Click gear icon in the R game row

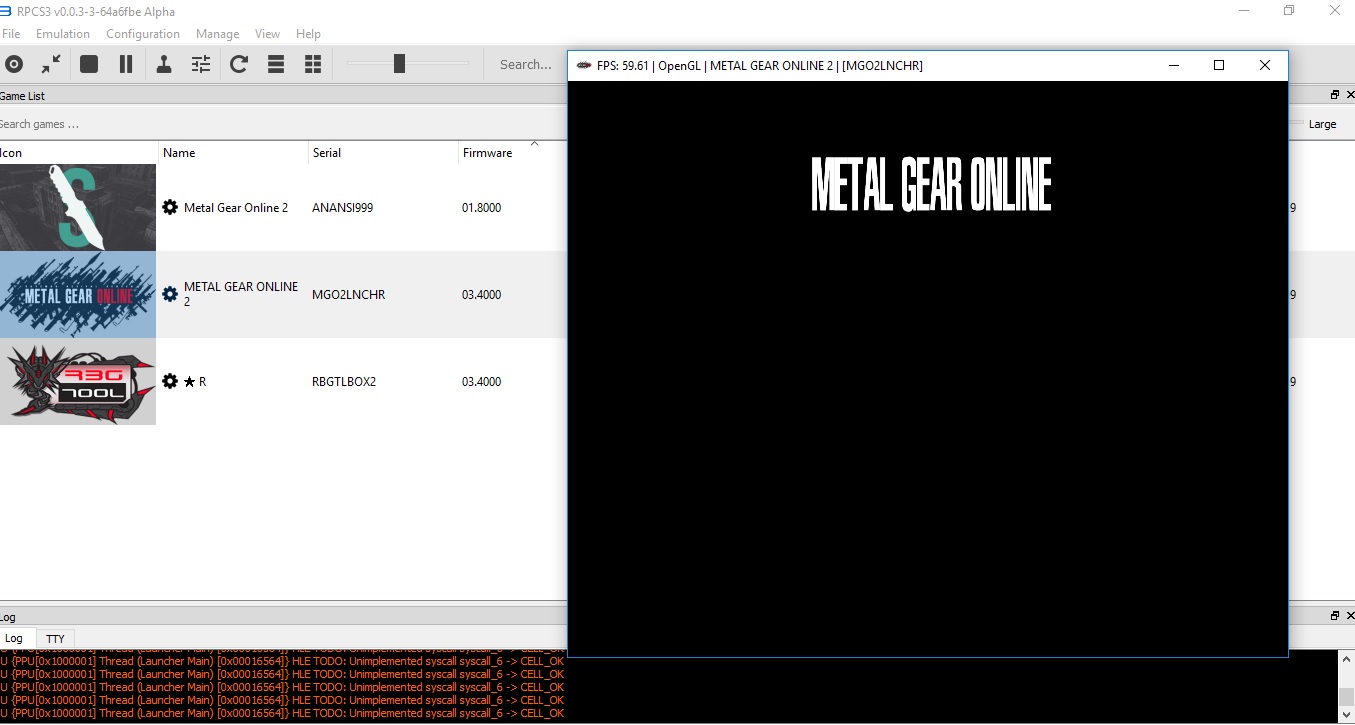(x=170, y=381)
